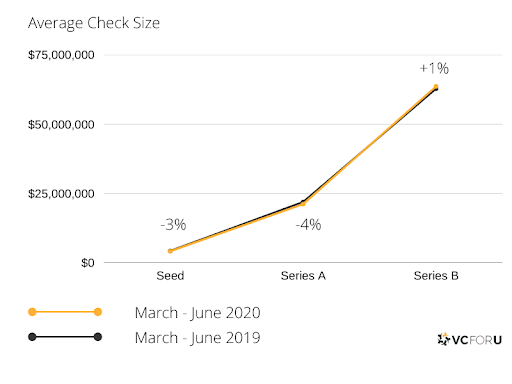This screenshot has height=384, width=512.
Task: Click the Seed x-axis label
Action: [x=170, y=276]
